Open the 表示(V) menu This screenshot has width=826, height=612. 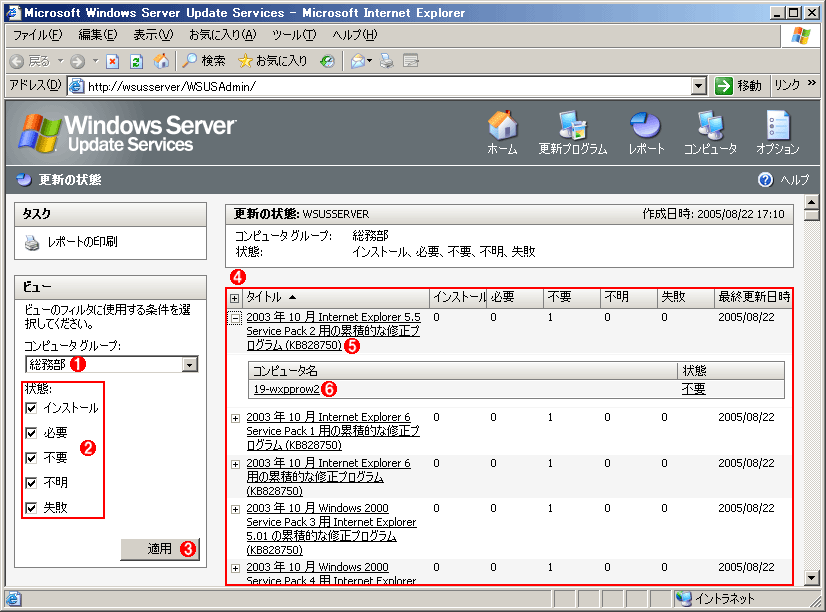point(153,35)
